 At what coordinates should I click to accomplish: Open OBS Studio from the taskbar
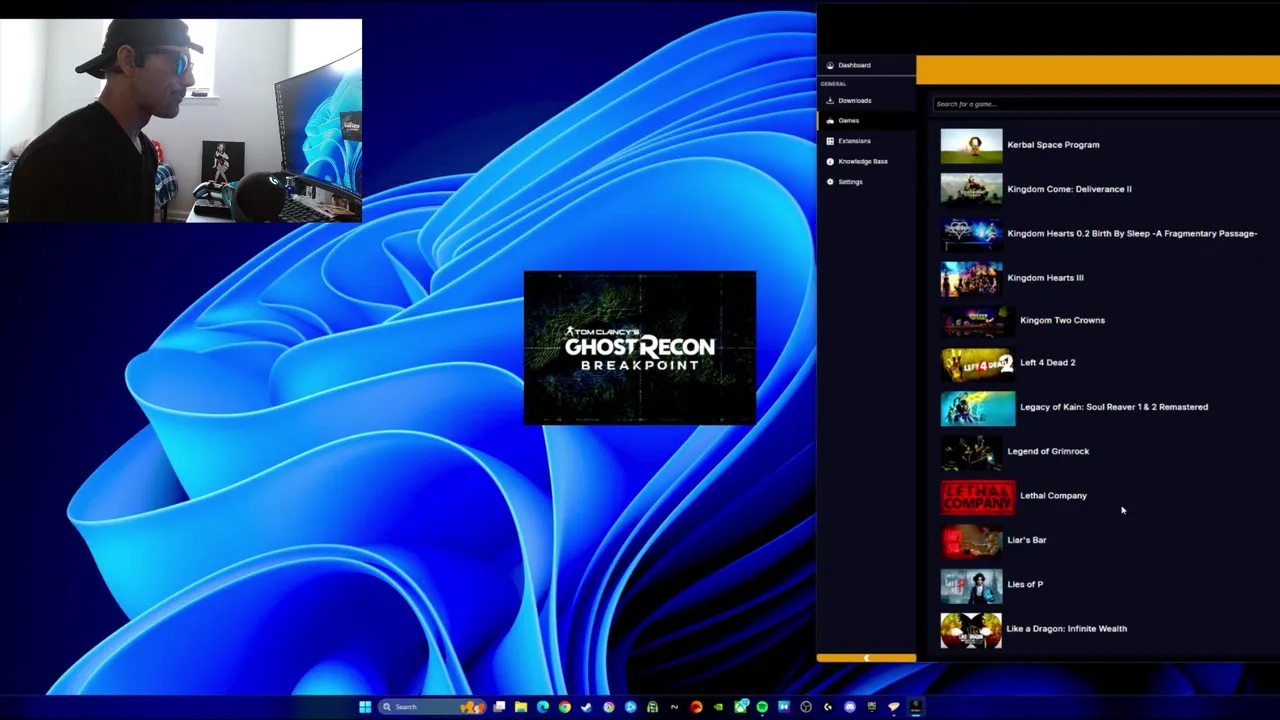pyautogui.click(x=806, y=707)
